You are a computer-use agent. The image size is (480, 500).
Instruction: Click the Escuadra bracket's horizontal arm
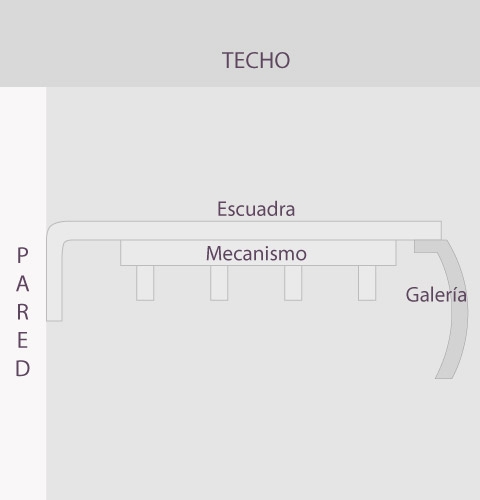coord(253,230)
